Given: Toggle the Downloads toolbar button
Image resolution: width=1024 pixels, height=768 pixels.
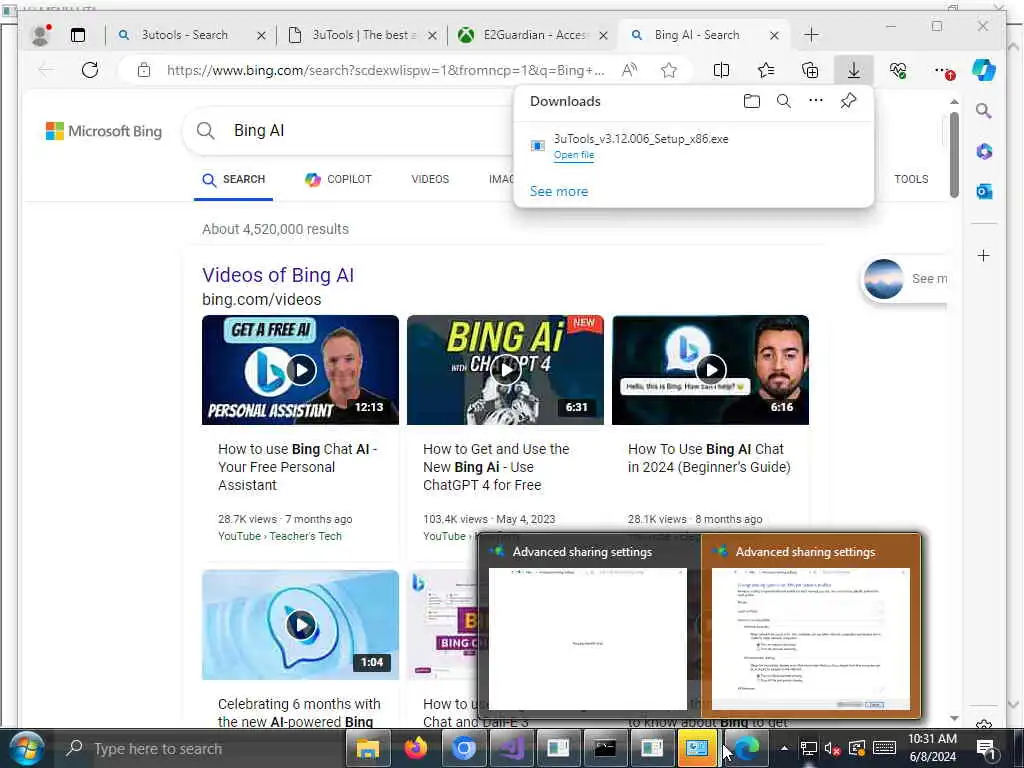Looking at the screenshot, I should click(x=854, y=70).
